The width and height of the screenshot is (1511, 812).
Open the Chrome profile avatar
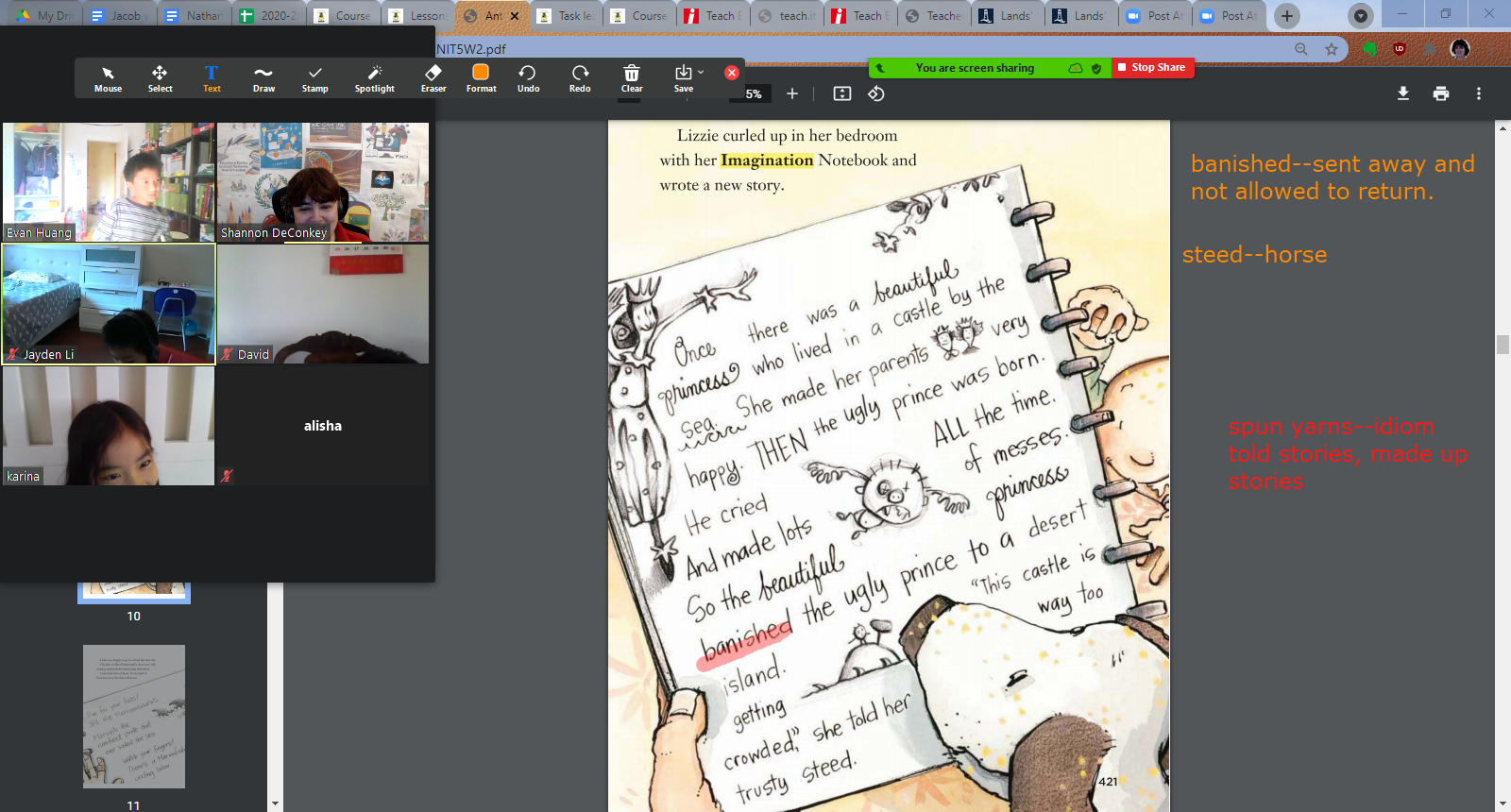1460,49
